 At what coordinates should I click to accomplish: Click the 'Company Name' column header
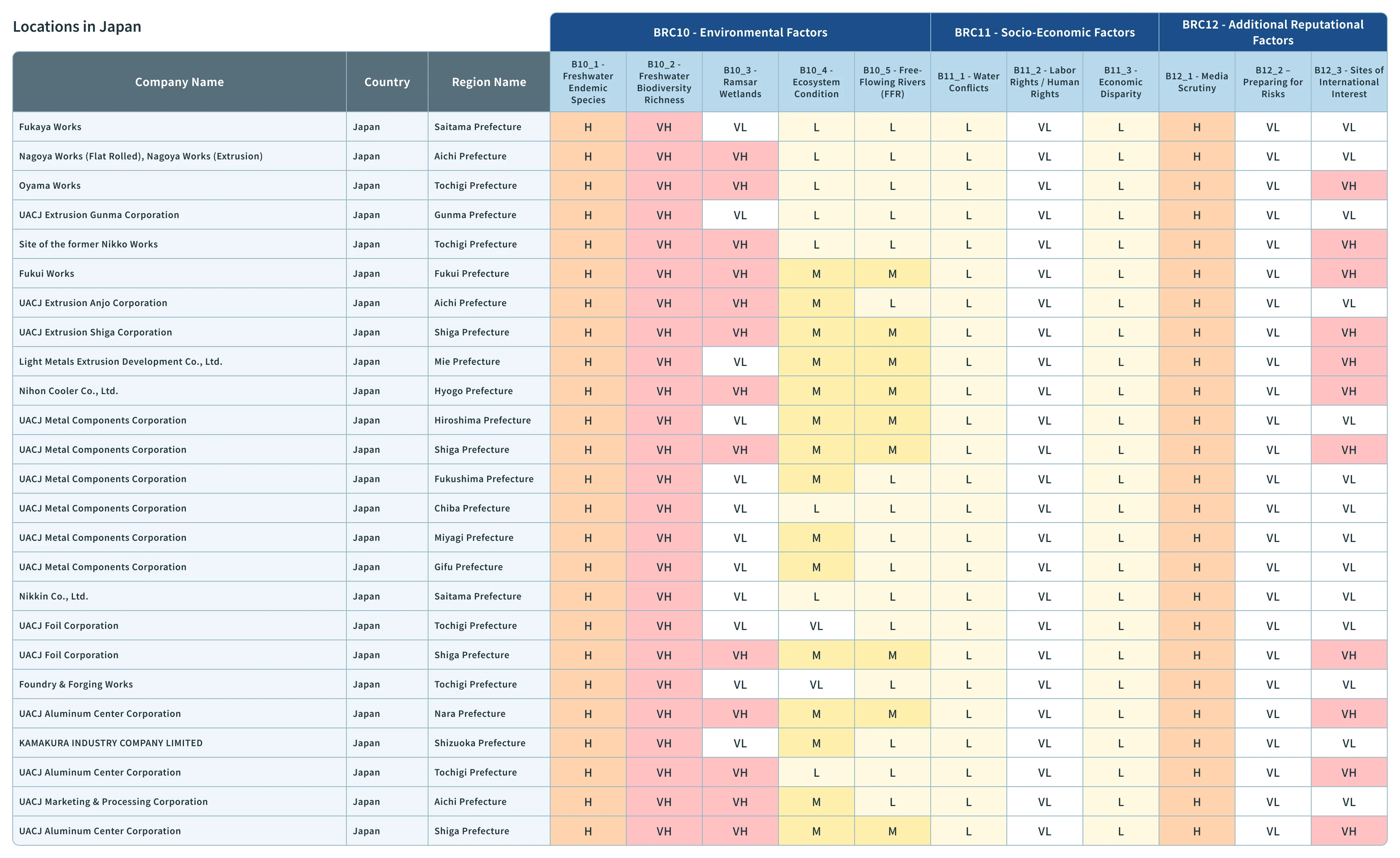[x=180, y=82]
